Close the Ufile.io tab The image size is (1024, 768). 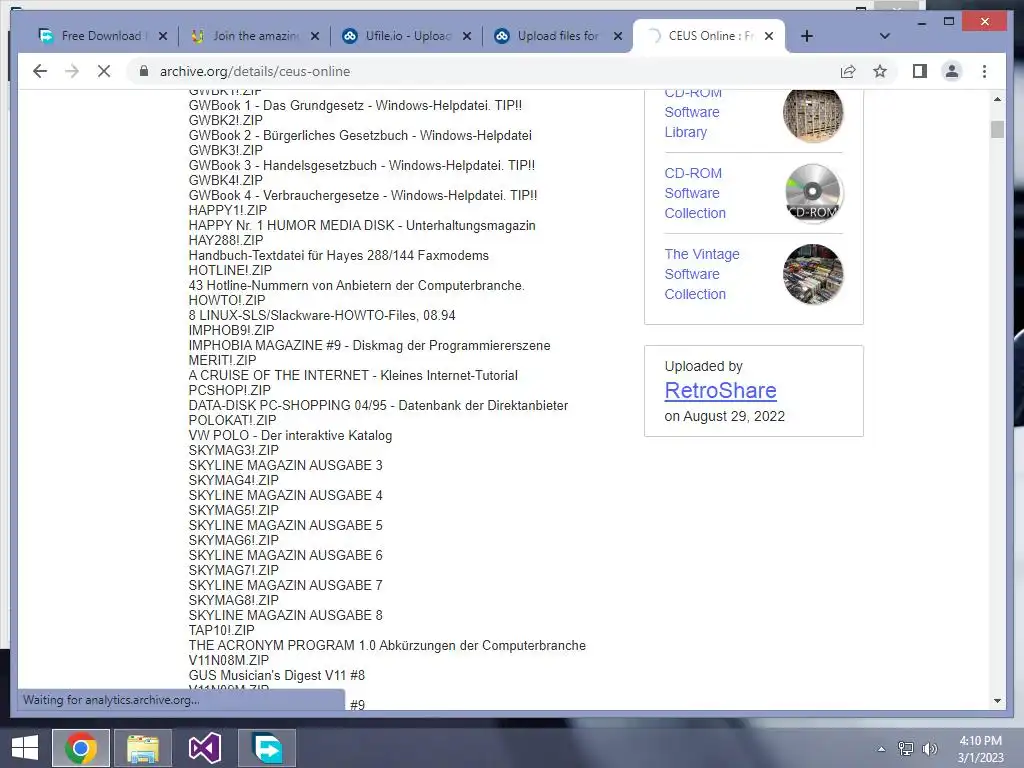click(467, 36)
